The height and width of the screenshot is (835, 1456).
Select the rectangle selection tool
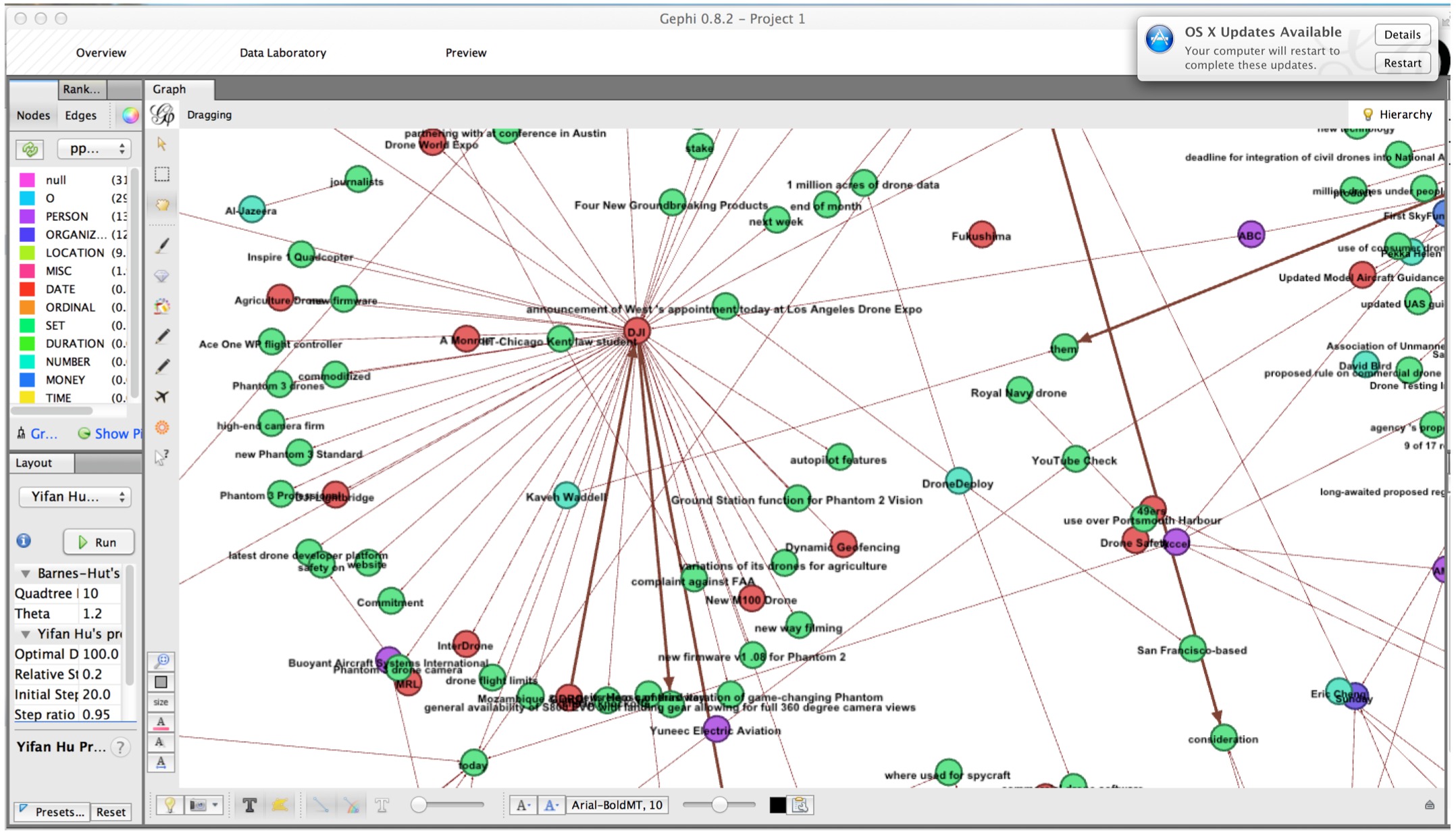click(162, 174)
